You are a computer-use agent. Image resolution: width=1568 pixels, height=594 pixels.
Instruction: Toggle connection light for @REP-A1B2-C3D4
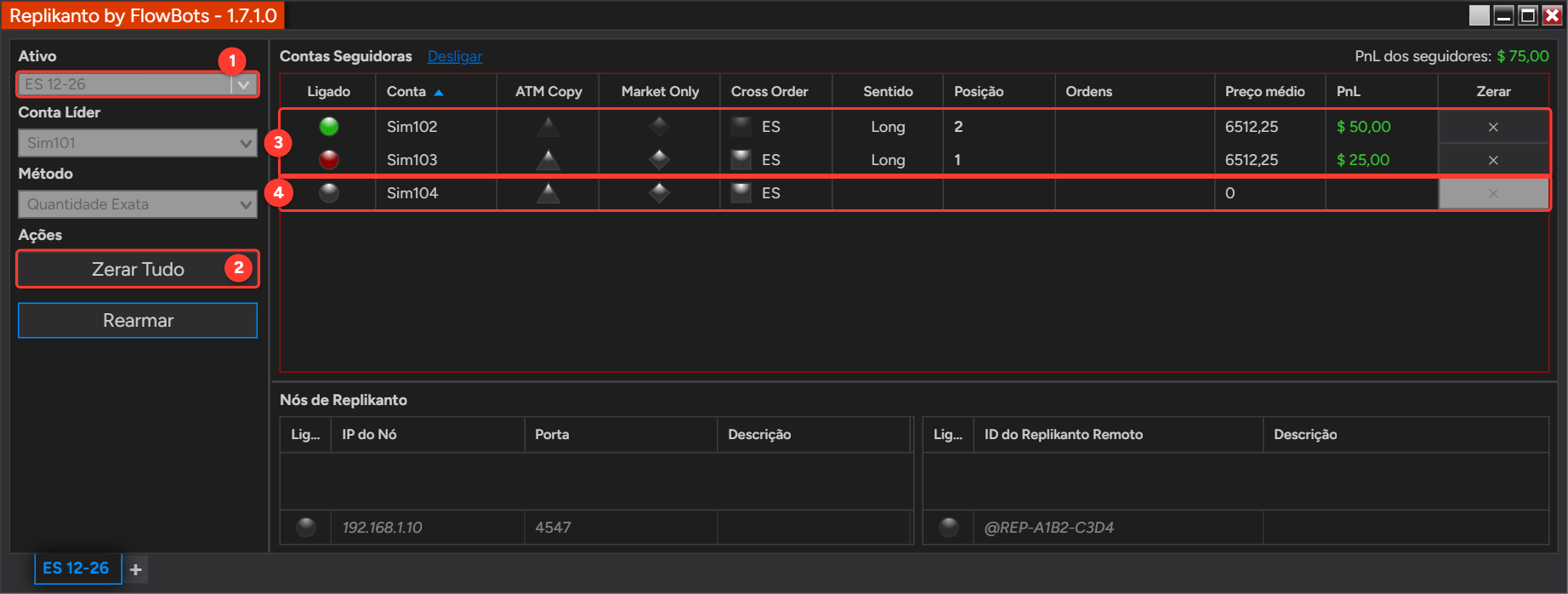click(x=949, y=528)
